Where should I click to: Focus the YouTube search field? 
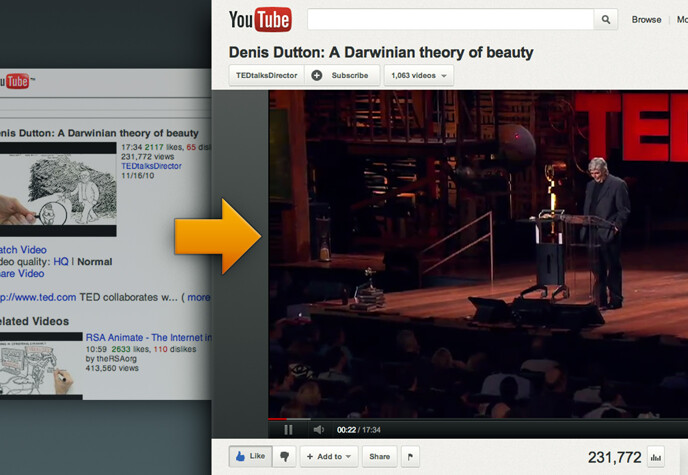click(x=451, y=20)
